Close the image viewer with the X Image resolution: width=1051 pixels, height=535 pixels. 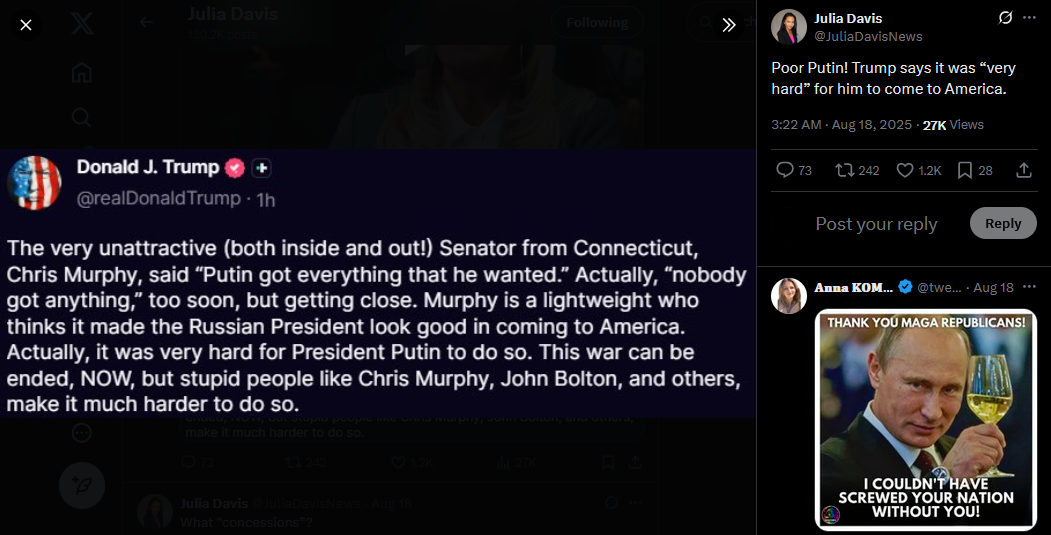click(x=26, y=25)
